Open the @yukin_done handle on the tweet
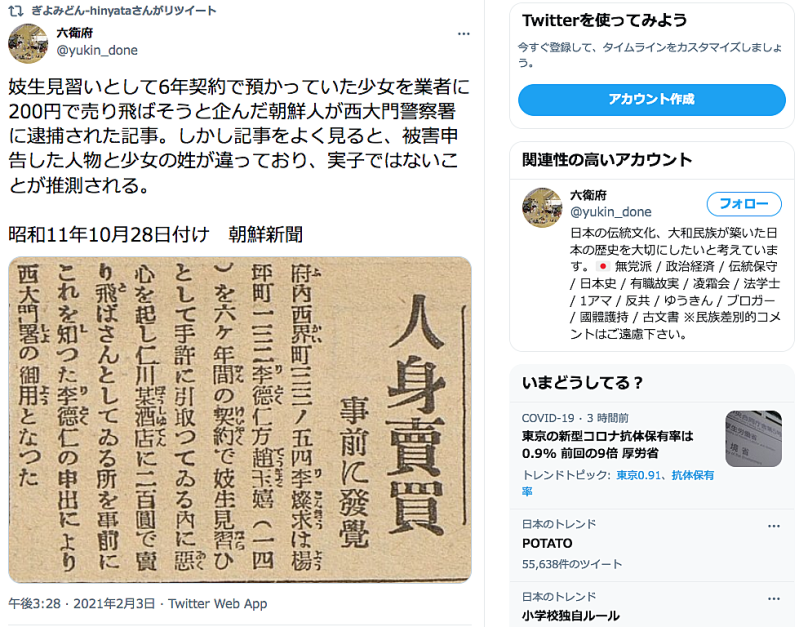Screen dimensions: 799x627 click(97, 50)
